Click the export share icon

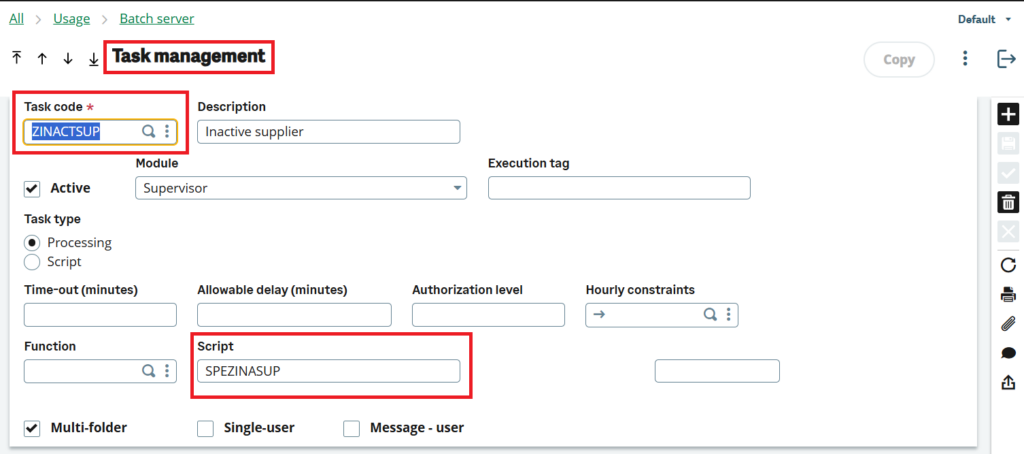pyautogui.click(x=1008, y=382)
